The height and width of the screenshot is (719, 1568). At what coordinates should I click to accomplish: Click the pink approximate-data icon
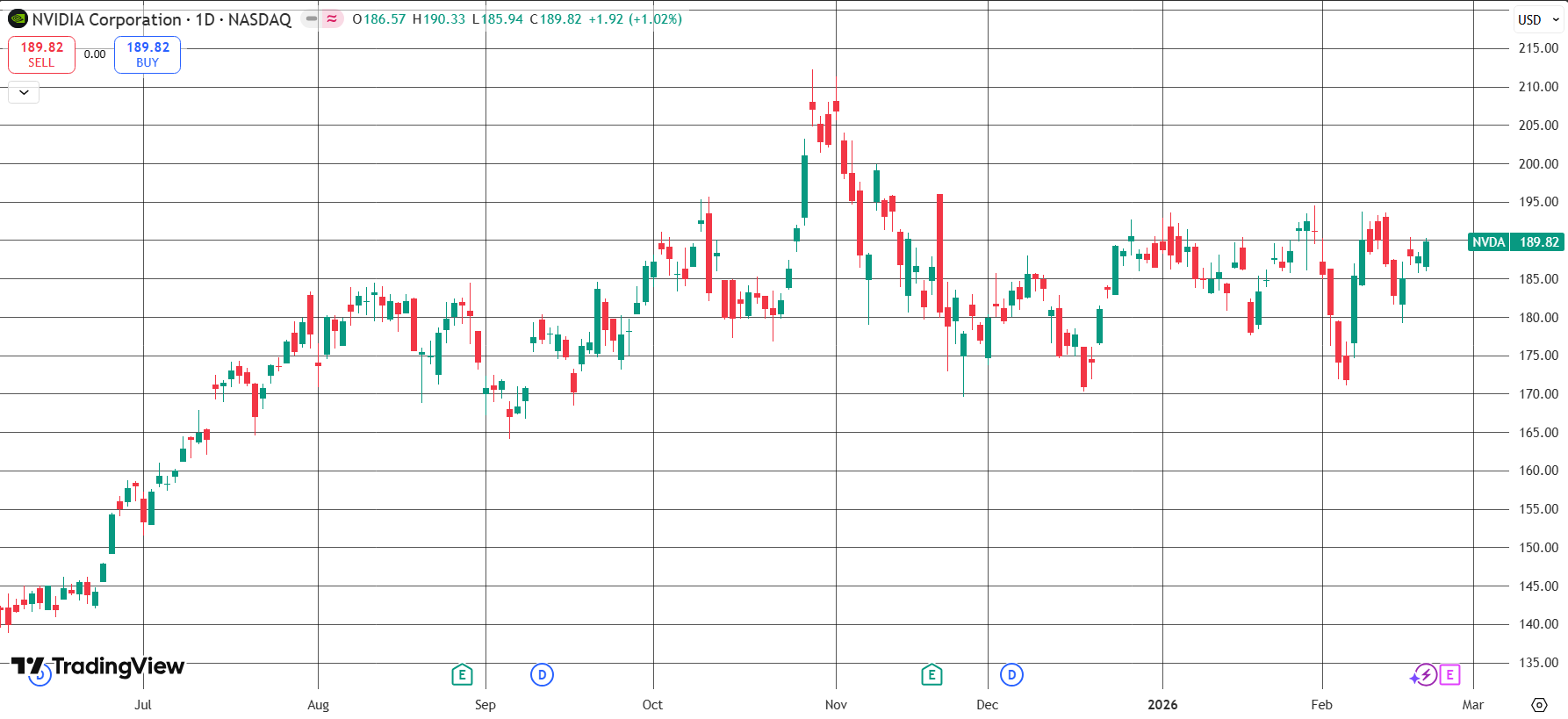332,18
